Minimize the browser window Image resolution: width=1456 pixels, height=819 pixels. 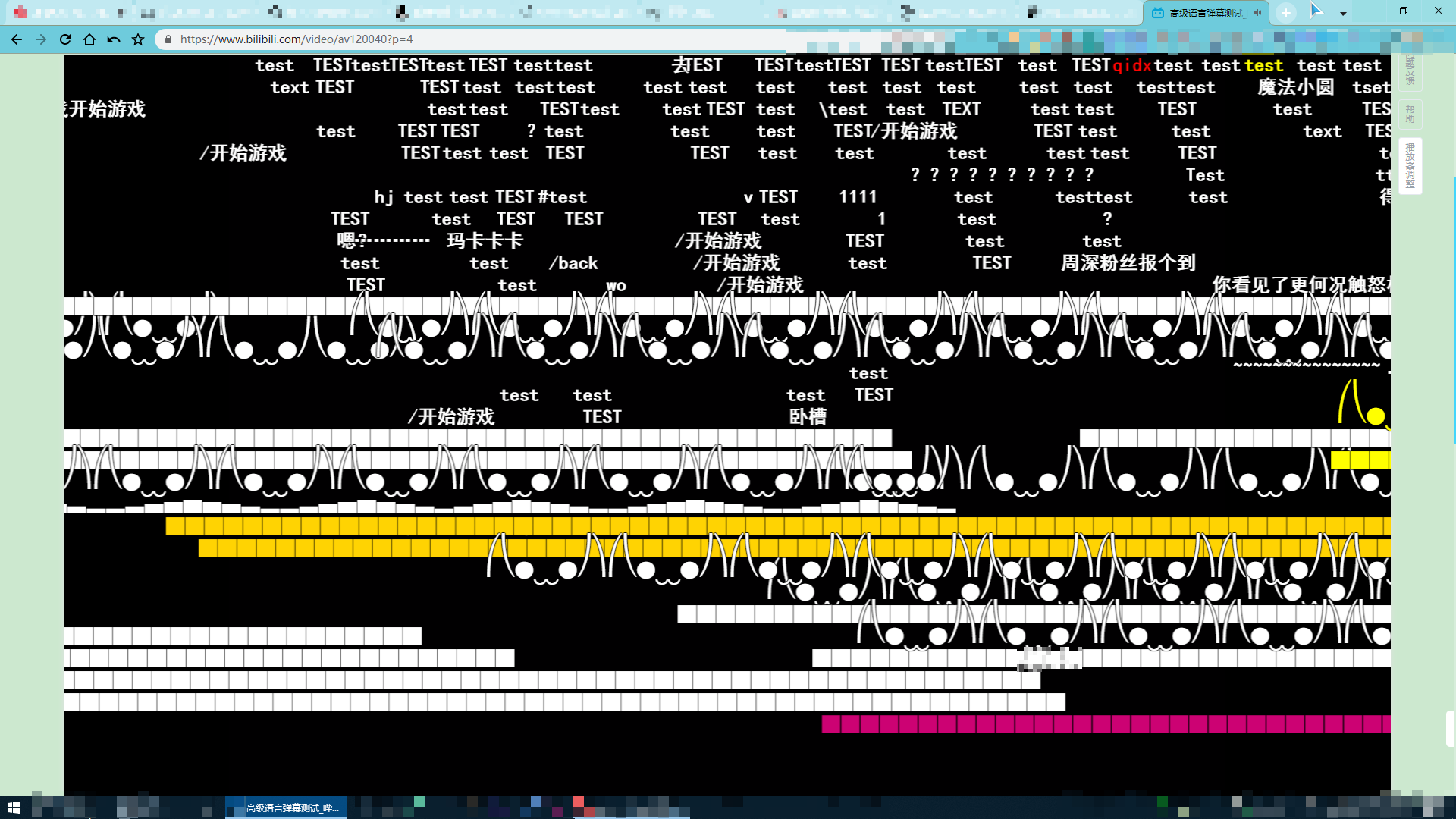click(1369, 11)
